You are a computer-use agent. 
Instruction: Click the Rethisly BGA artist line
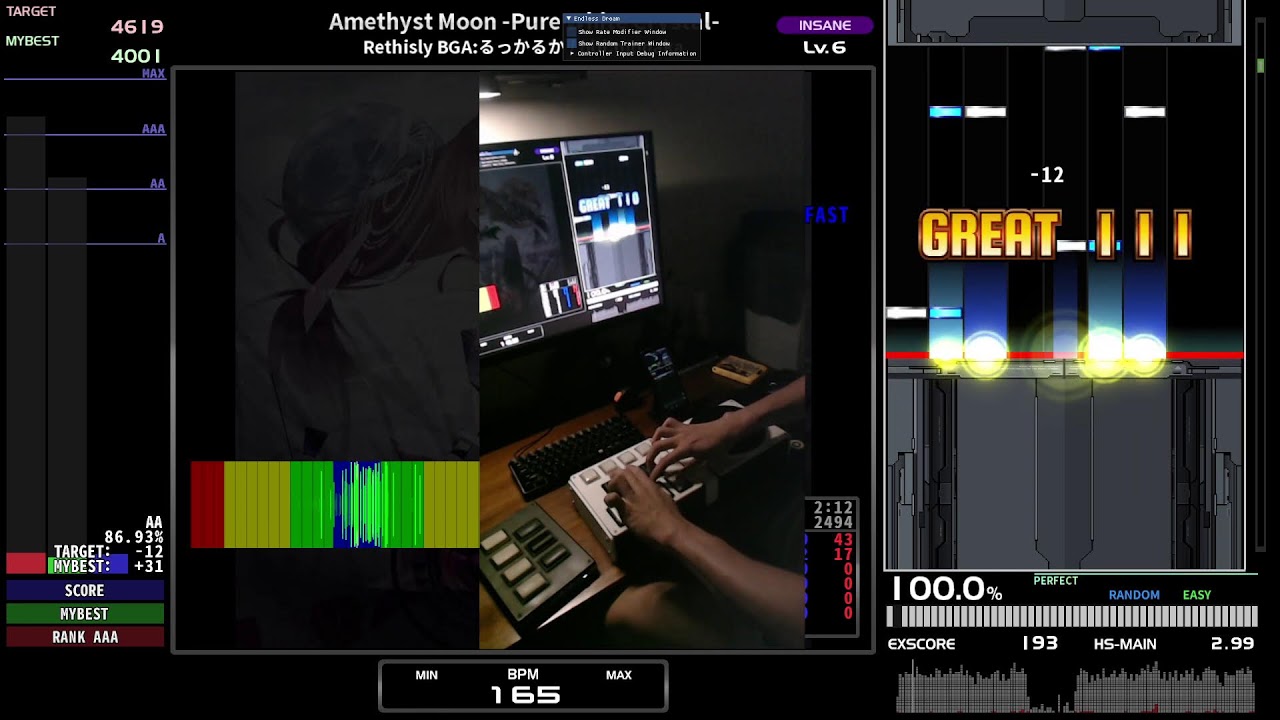463,47
